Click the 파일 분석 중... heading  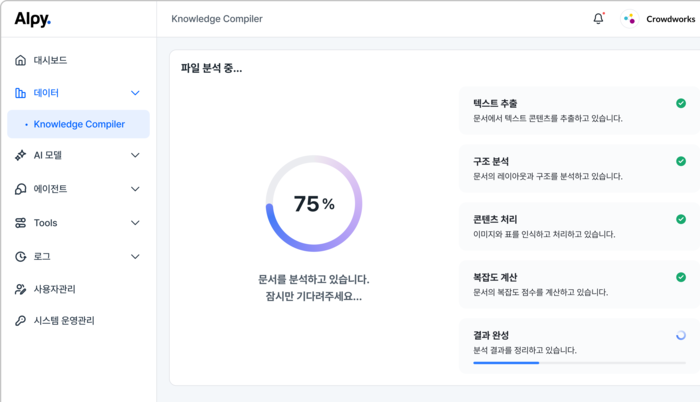tap(211, 68)
